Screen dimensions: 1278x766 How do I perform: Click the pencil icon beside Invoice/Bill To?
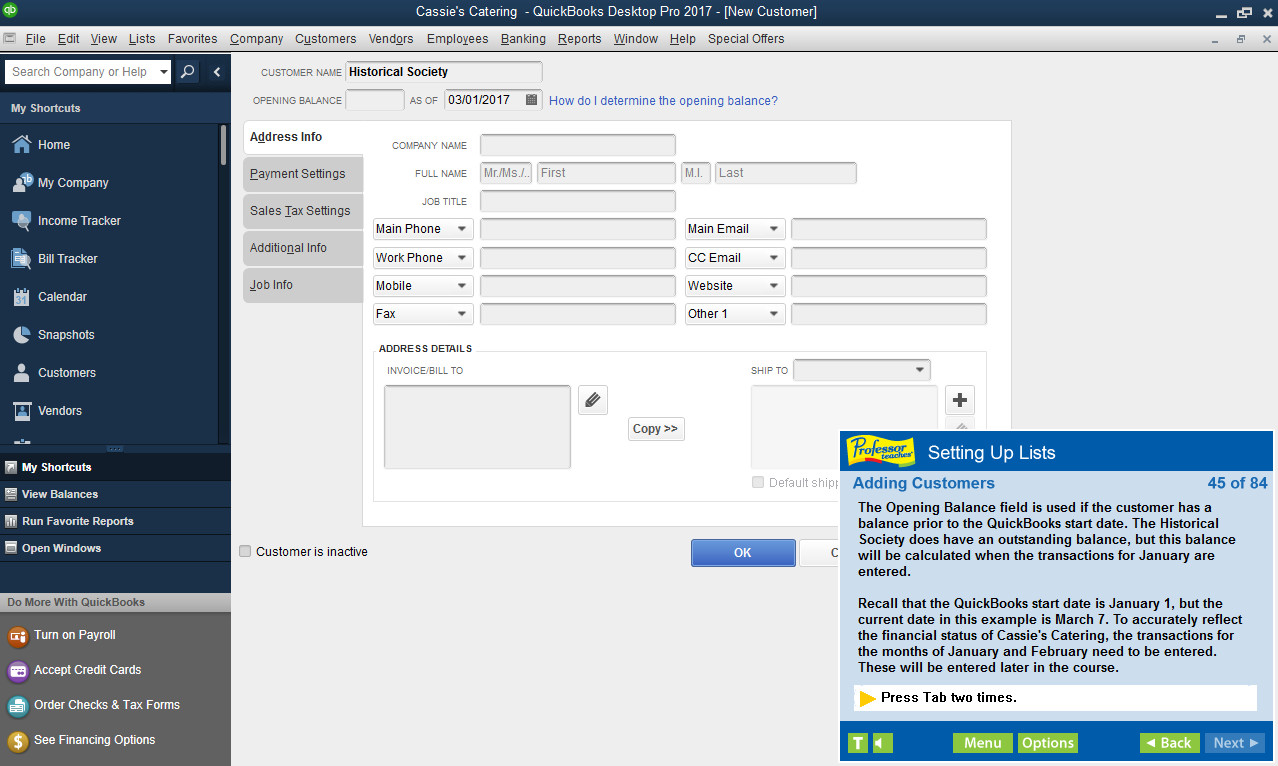point(592,399)
